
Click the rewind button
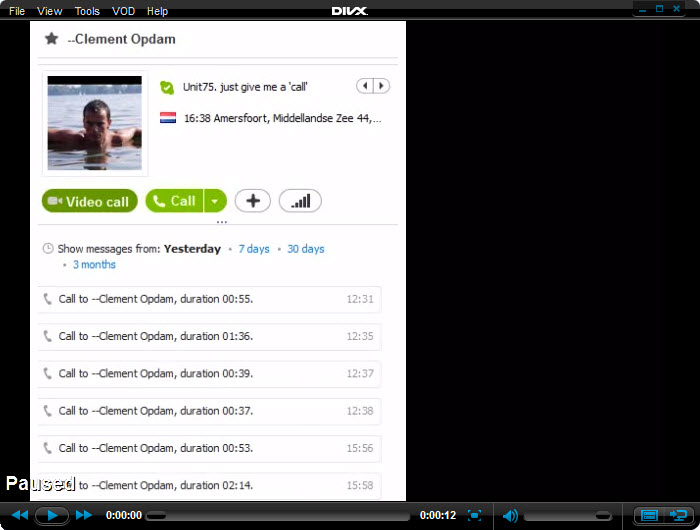click(19, 515)
